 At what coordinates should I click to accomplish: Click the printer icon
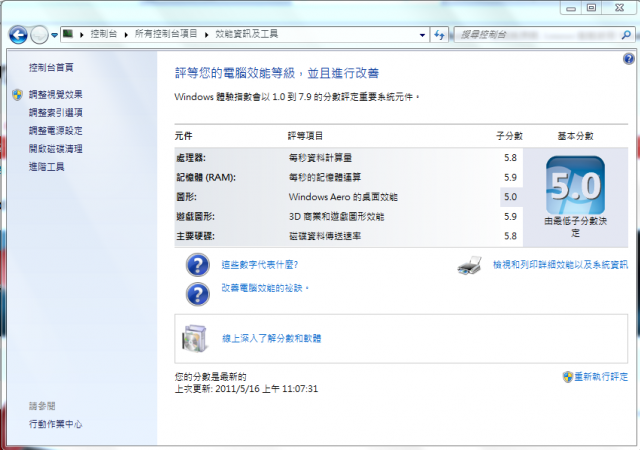click(x=470, y=265)
